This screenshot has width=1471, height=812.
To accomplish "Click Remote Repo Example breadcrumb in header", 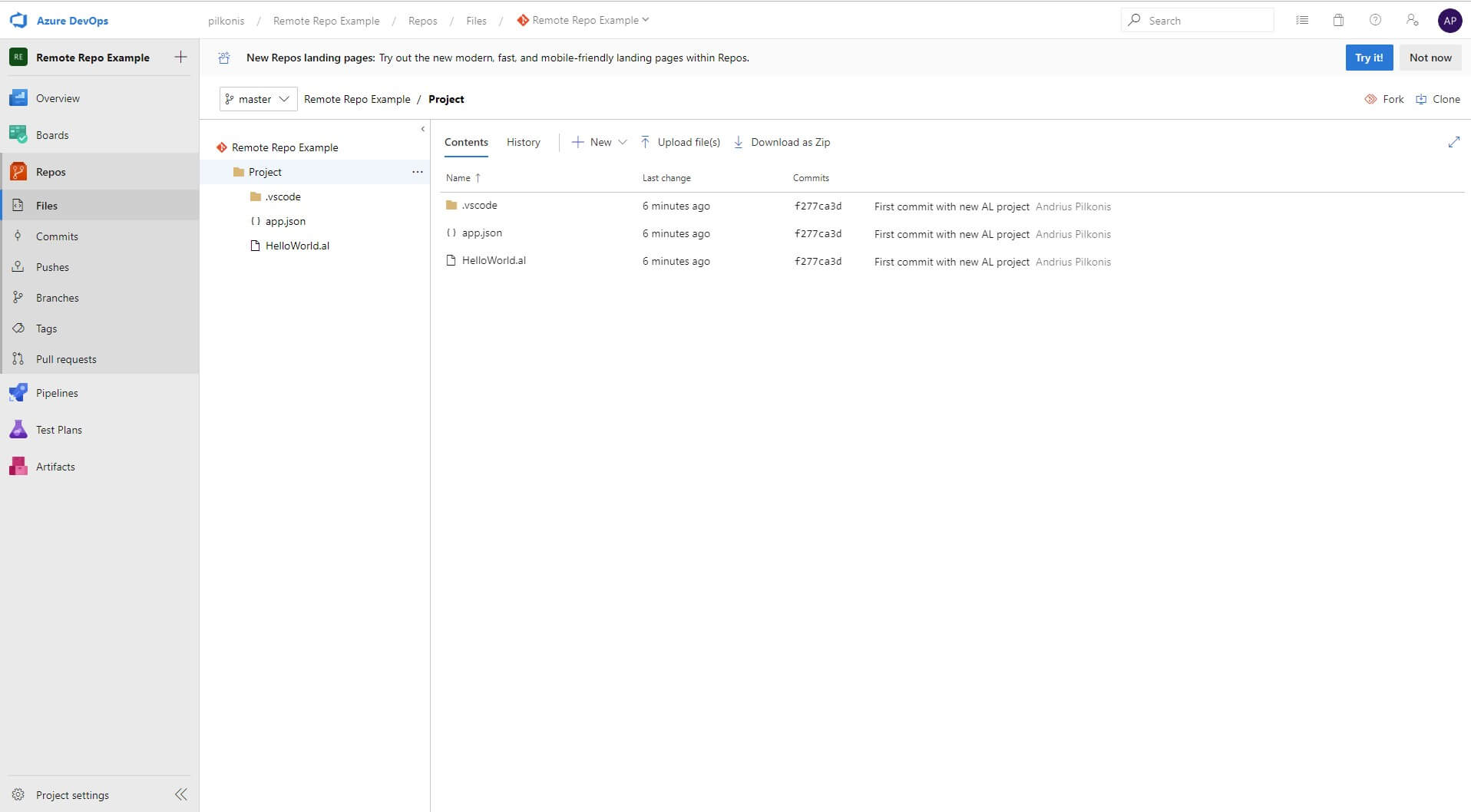I will [326, 21].
